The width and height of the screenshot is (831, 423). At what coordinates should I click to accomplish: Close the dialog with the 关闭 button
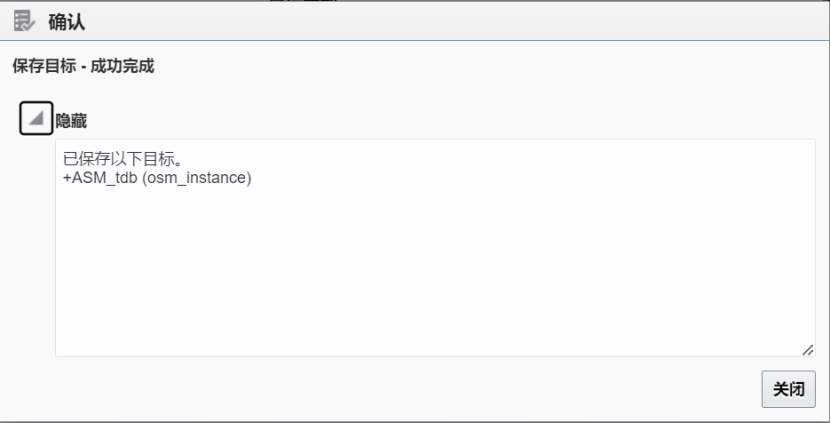[x=789, y=389]
